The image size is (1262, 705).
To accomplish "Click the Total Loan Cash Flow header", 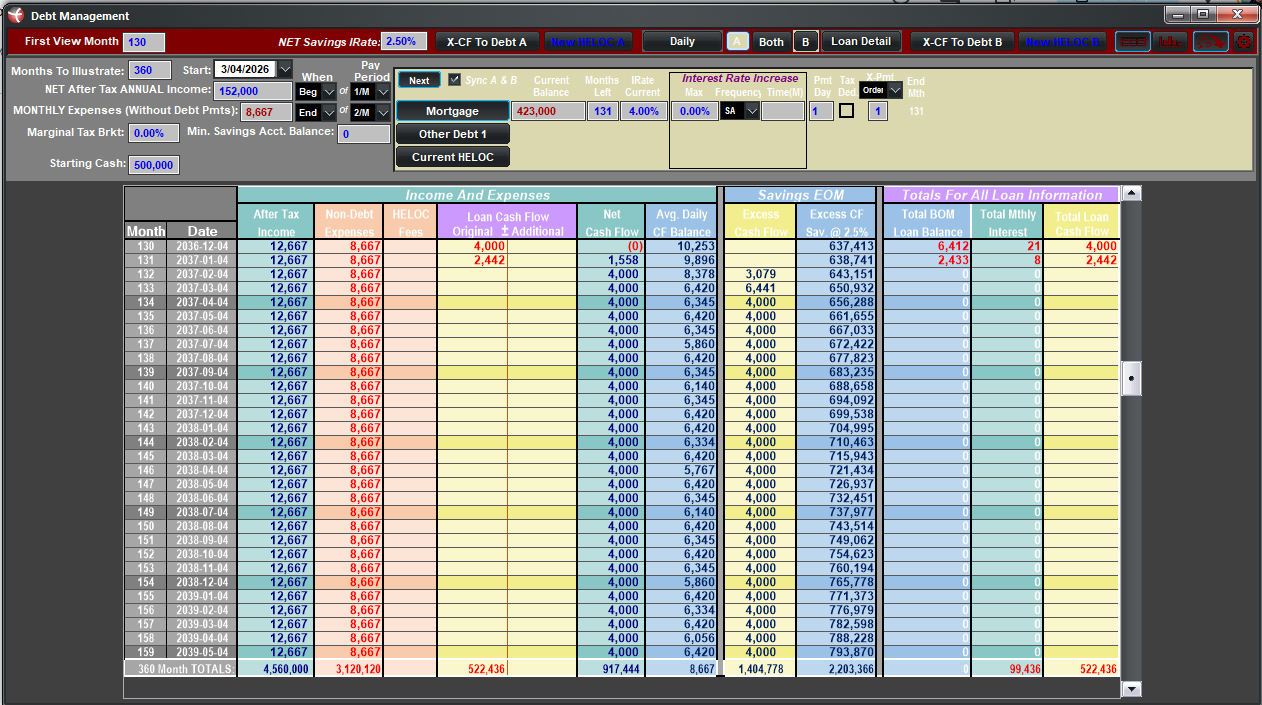I will pyautogui.click(x=1082, y=222).
